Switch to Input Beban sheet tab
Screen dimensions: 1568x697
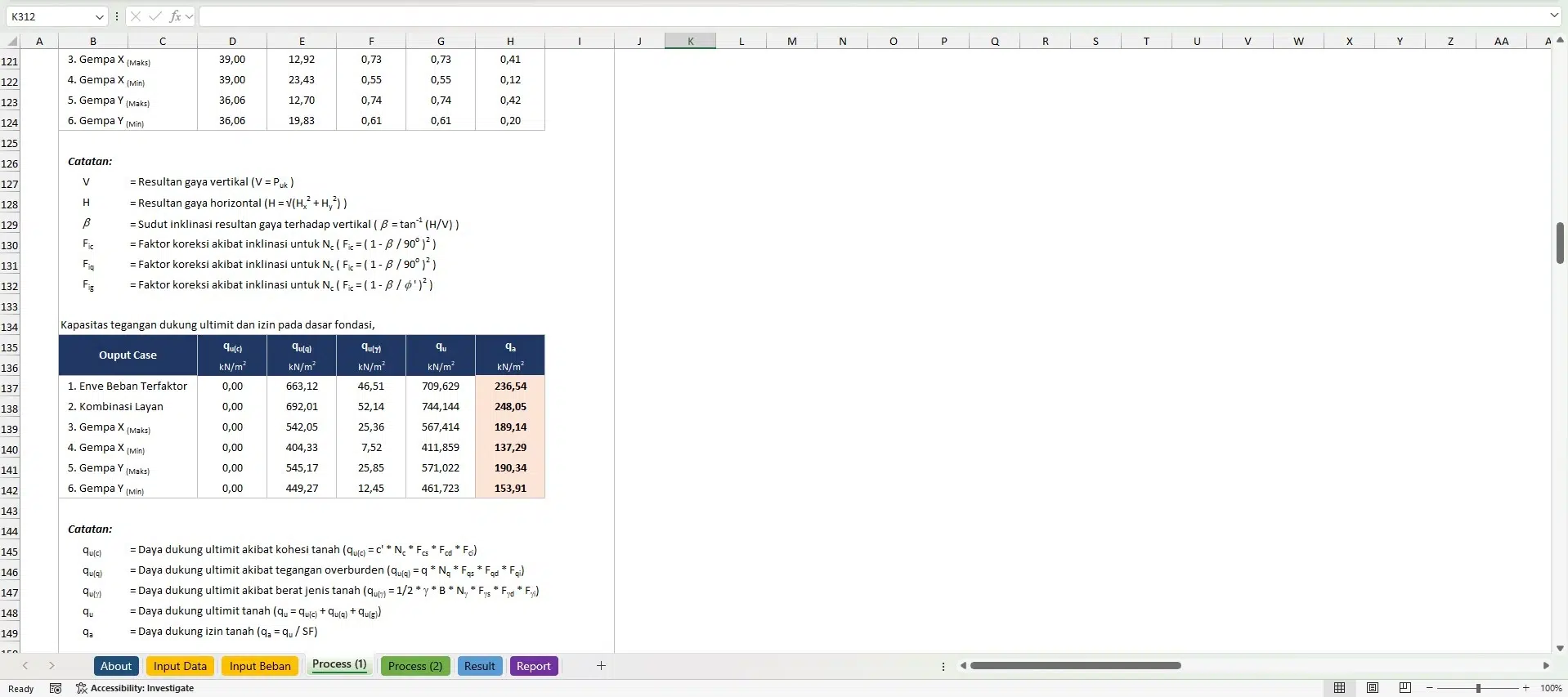pyautogui.click(x=260, y=666)
